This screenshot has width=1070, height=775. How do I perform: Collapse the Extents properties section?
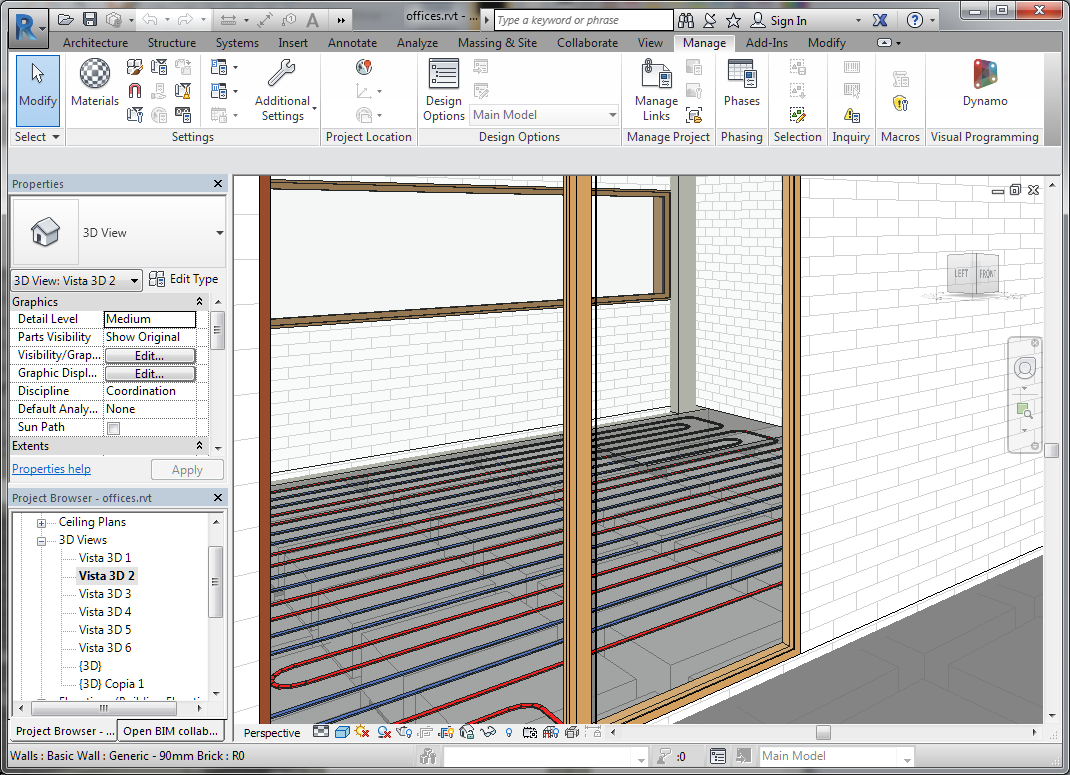(x=199, y=446)
